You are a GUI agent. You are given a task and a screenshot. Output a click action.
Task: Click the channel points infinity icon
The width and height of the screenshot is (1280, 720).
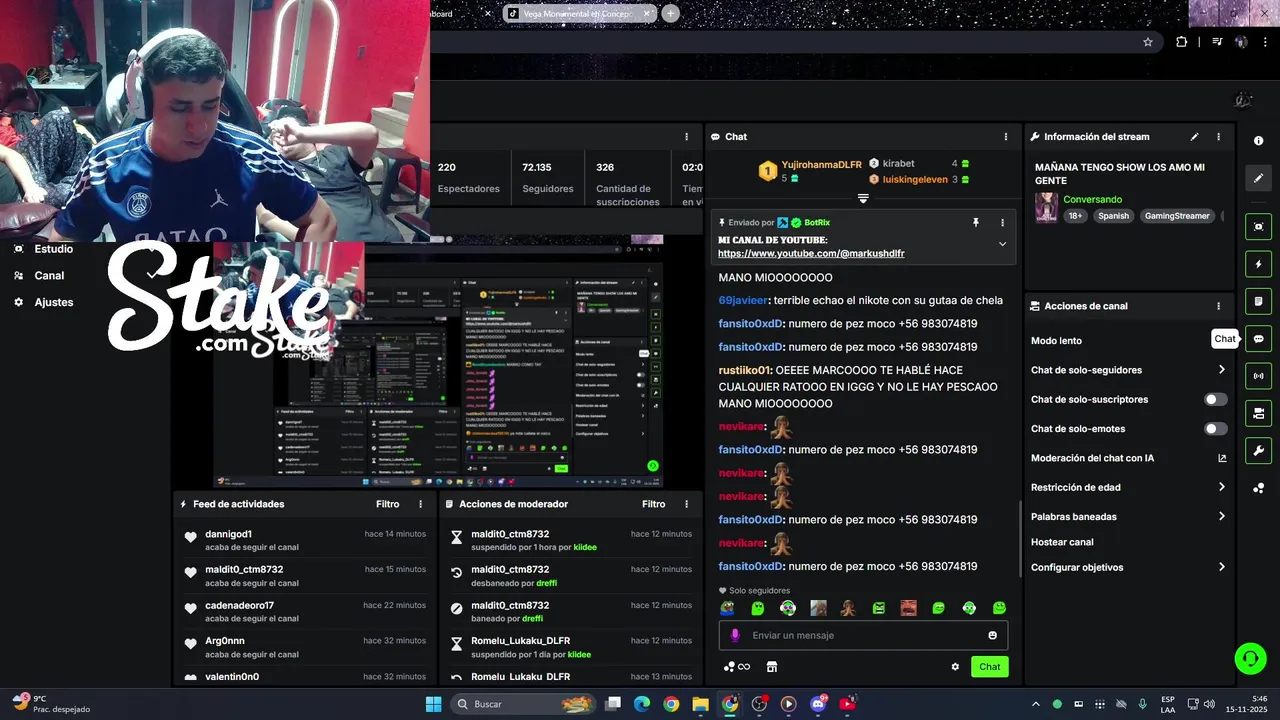point(737,667)
